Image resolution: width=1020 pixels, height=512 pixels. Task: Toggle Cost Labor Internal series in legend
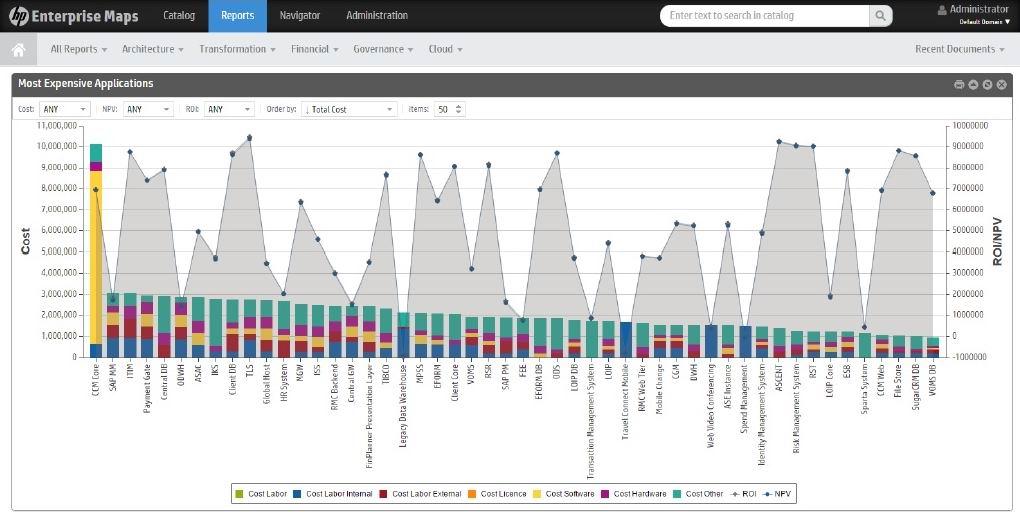(332, 494)
